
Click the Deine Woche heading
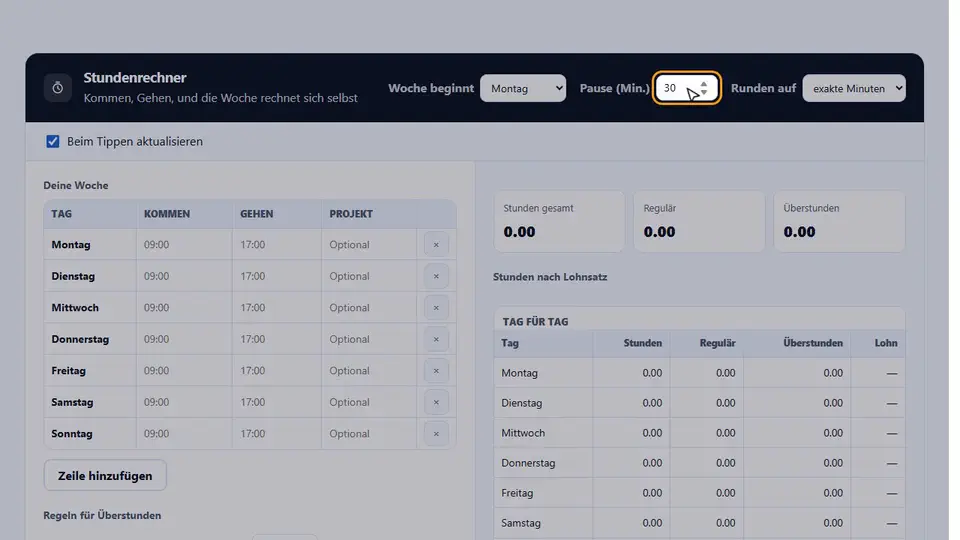(x=76, y=186)
